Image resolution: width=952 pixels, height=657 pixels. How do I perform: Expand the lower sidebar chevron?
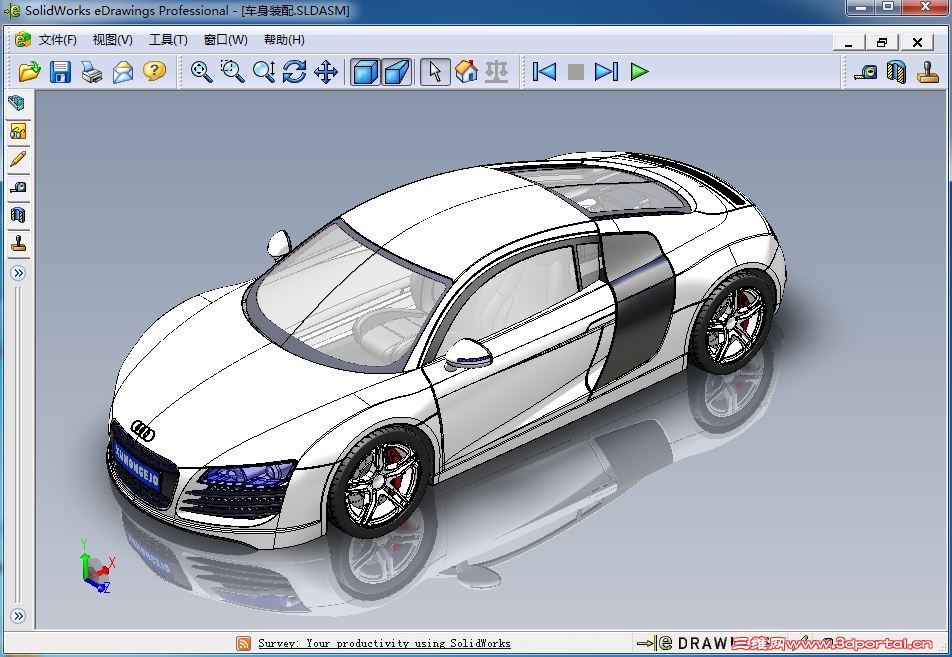tap(18, 616)
